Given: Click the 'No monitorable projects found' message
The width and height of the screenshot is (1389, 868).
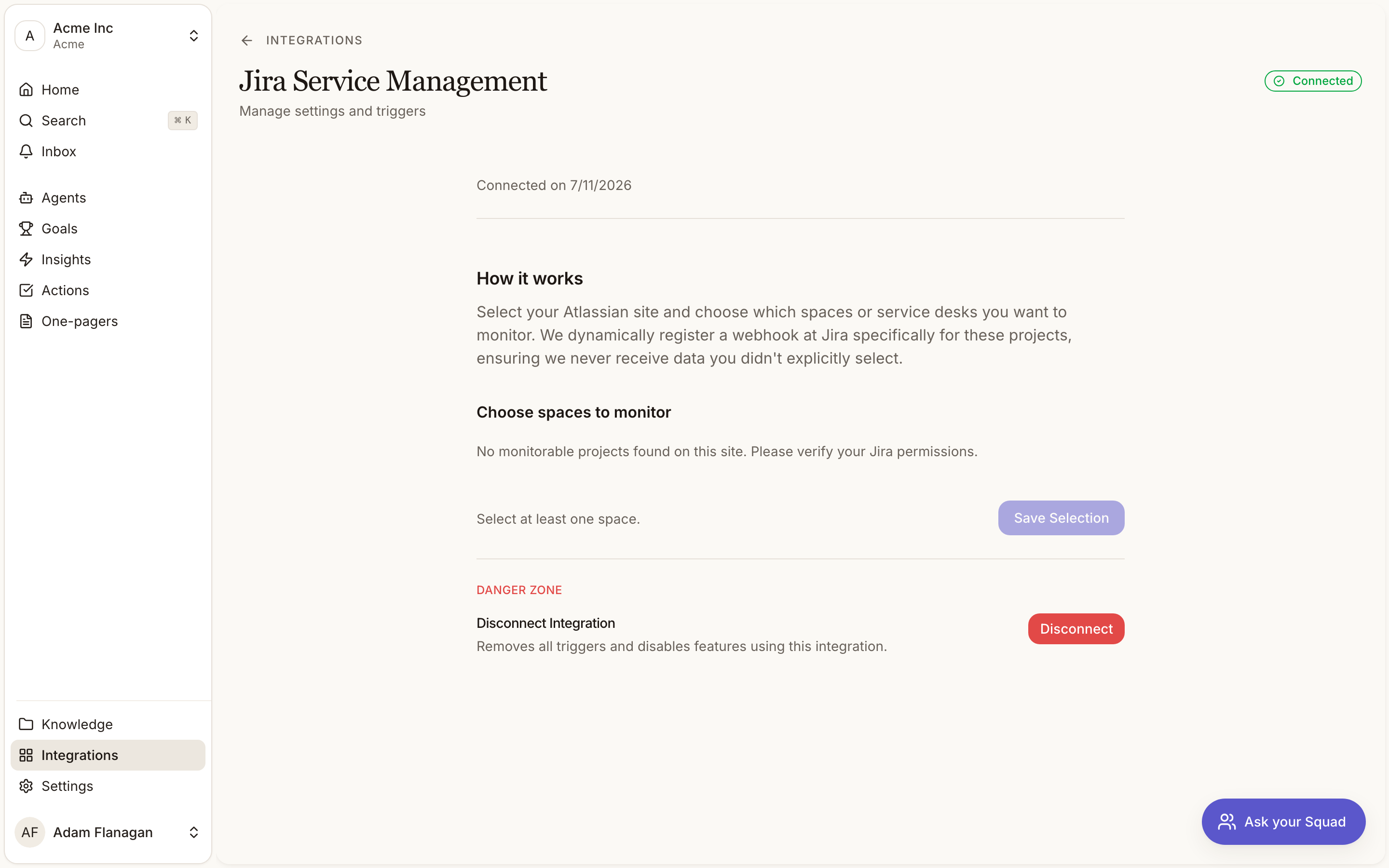Looking at the screenshot, I should [x=727, y=452].
